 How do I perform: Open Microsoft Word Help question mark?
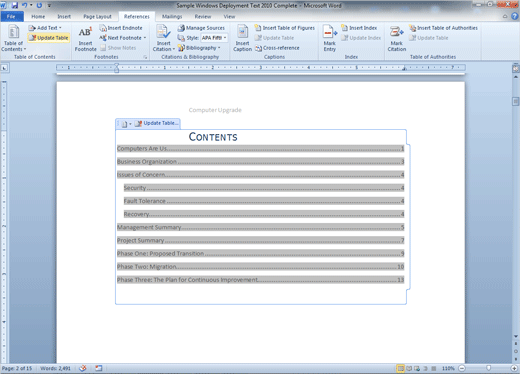[x=515, y=16]
